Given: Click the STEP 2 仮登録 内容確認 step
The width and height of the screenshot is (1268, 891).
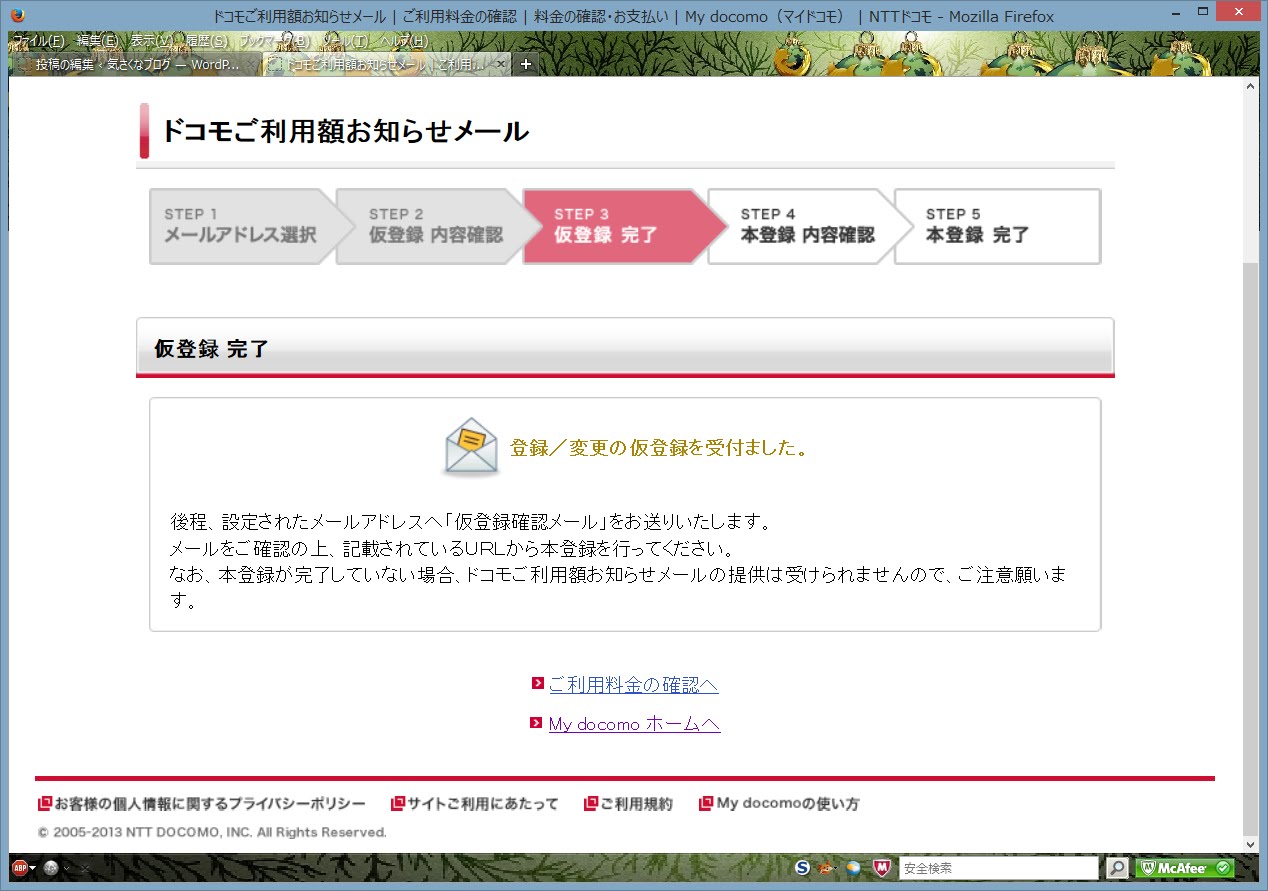Looking at the screenshot, I should pos(435,226).
